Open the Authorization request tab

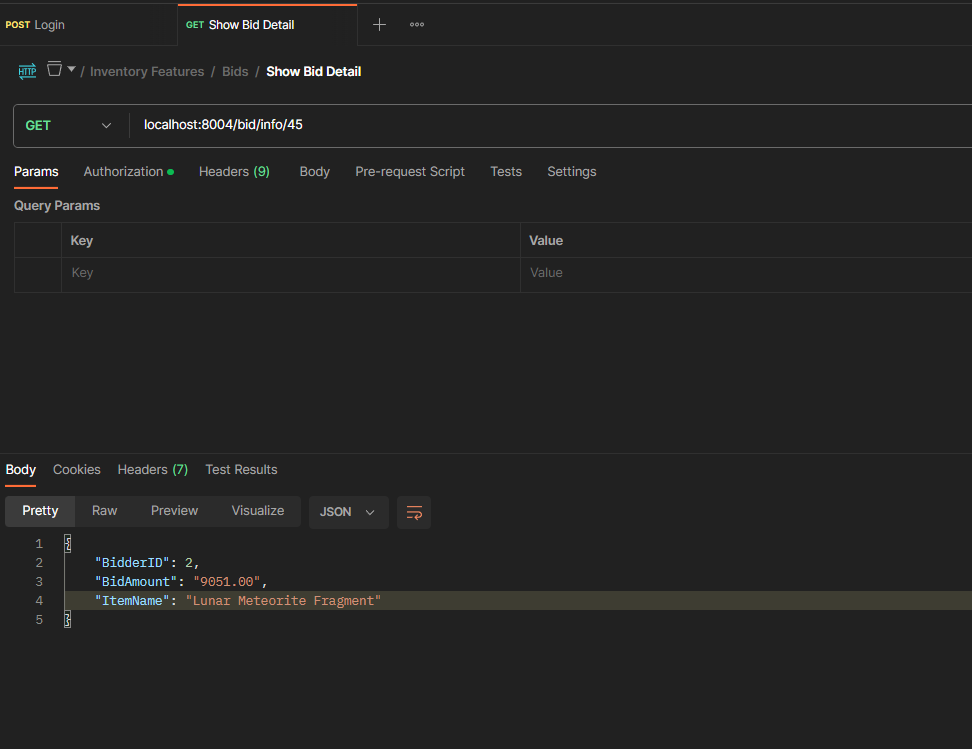[x=123, y=172]
